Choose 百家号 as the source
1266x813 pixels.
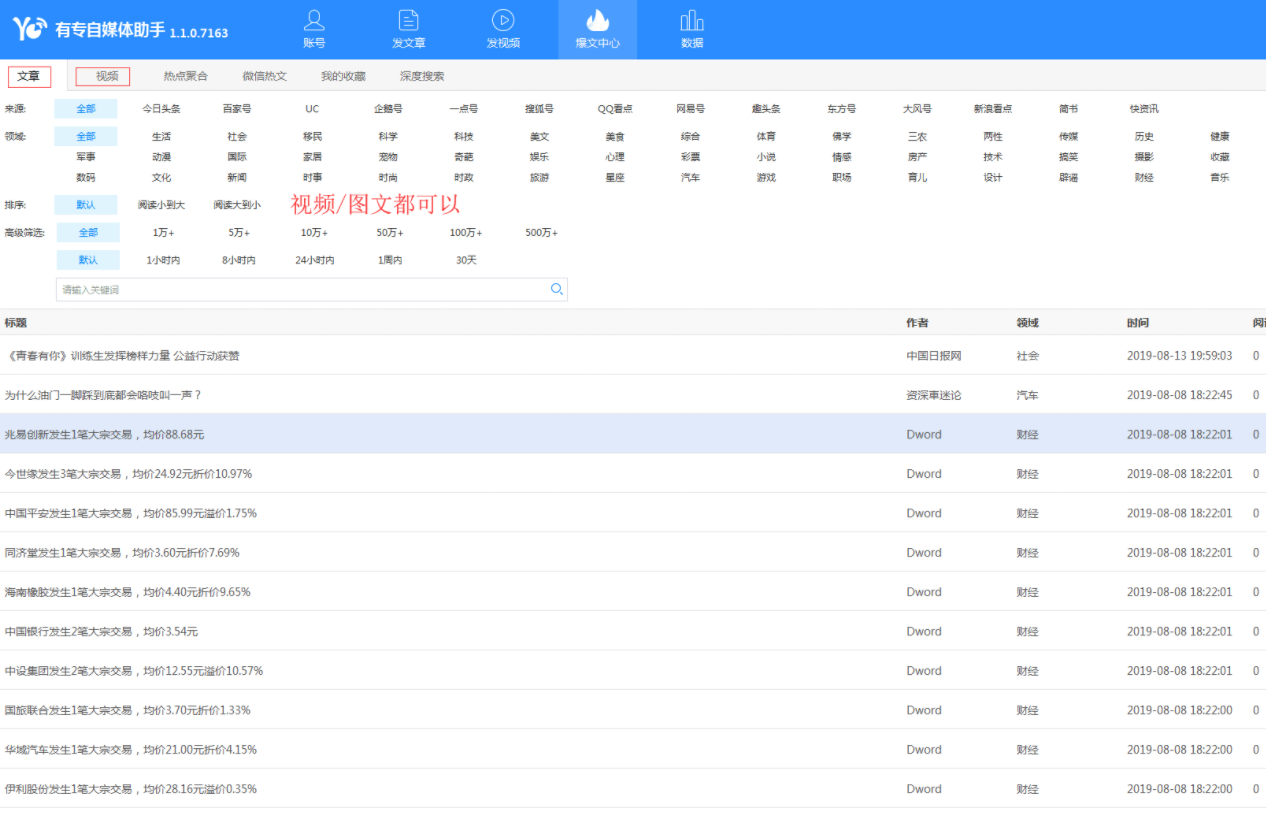pyautogui.click(x=237, y=109)
